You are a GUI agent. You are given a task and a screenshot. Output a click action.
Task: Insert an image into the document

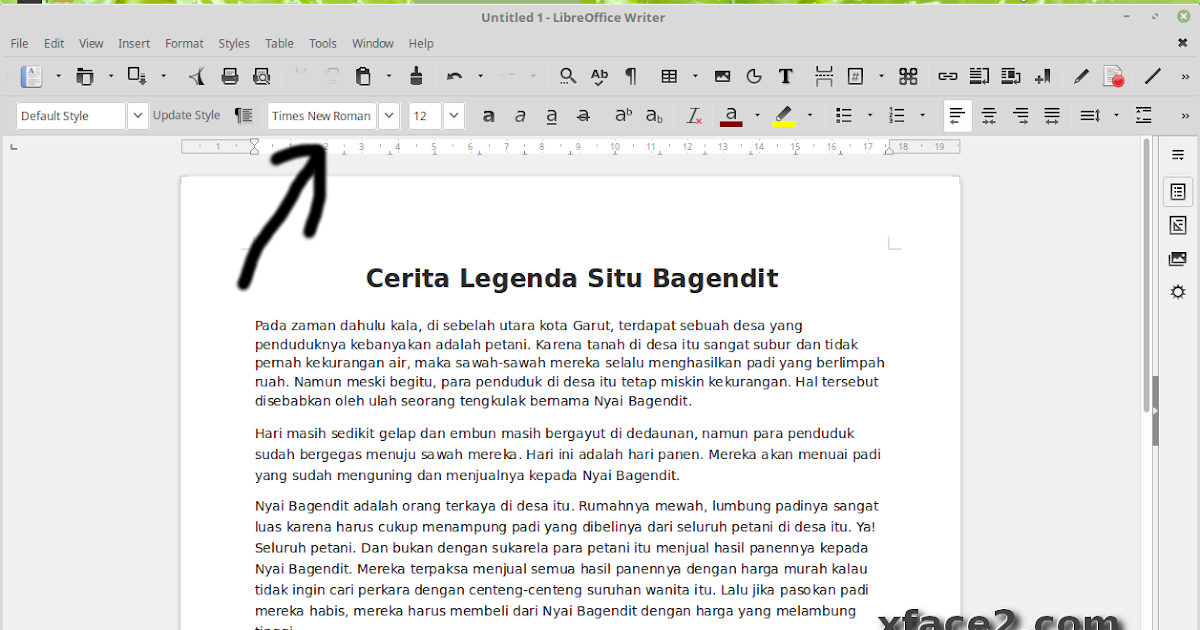click(x=722, y=75)
